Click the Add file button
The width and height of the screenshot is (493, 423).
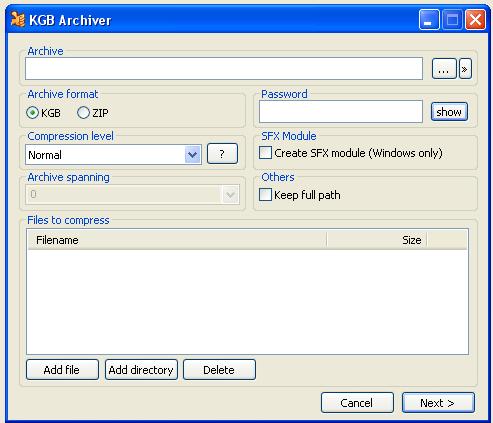62,370
